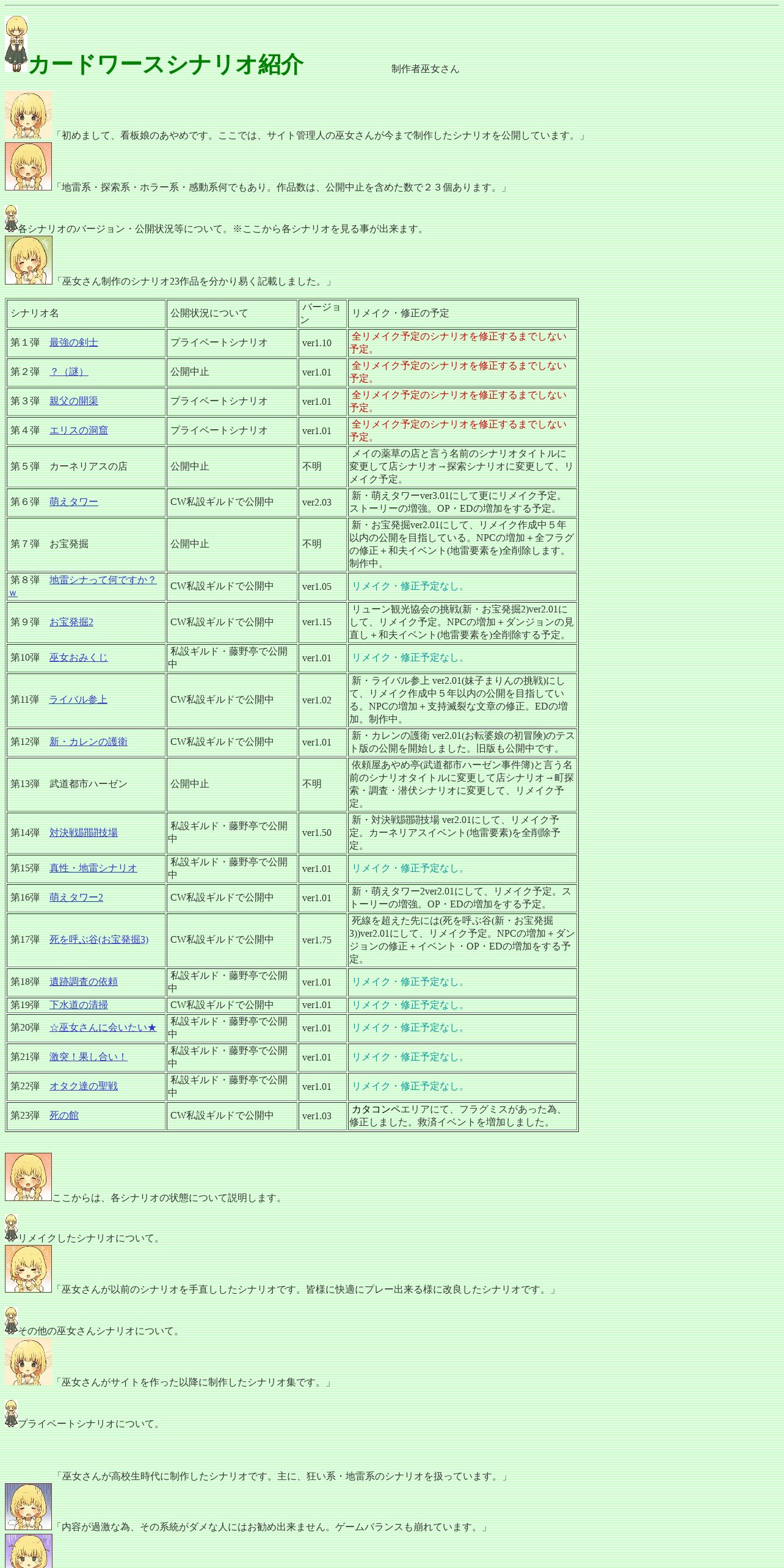Image resolution: width=784 pixels, height=1568 pixels.
Task: Click Ayame's portrait next to the 初めまして greeting
Action: (28, 115)
